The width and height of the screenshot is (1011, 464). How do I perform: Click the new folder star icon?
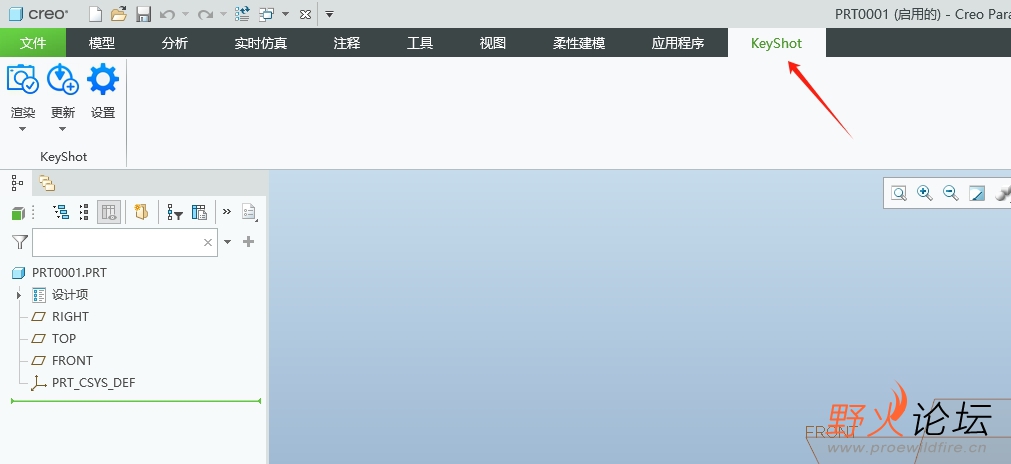[141, 211]
